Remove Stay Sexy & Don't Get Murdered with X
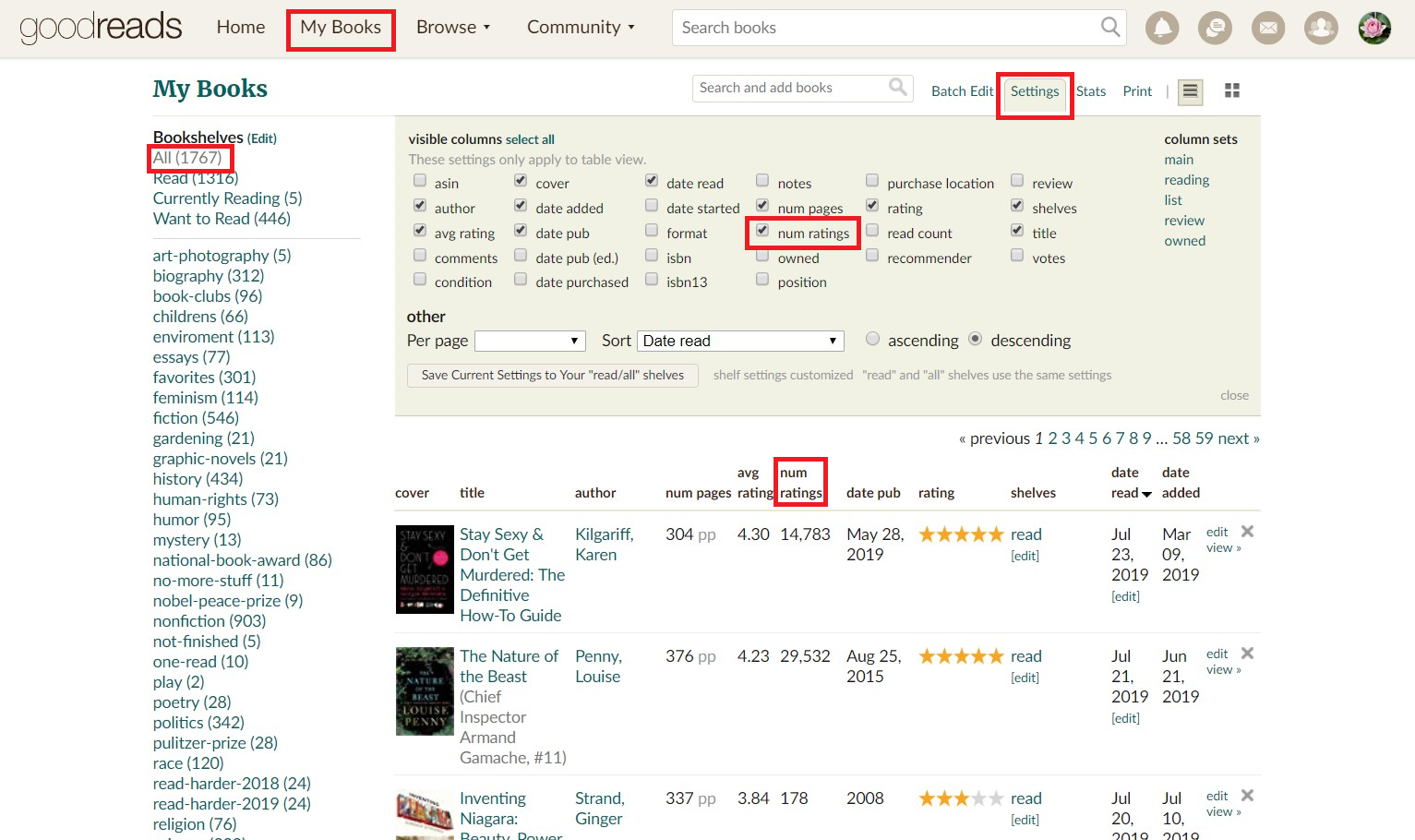Viewport: 1415px width, 840px height. (1248, 532)
